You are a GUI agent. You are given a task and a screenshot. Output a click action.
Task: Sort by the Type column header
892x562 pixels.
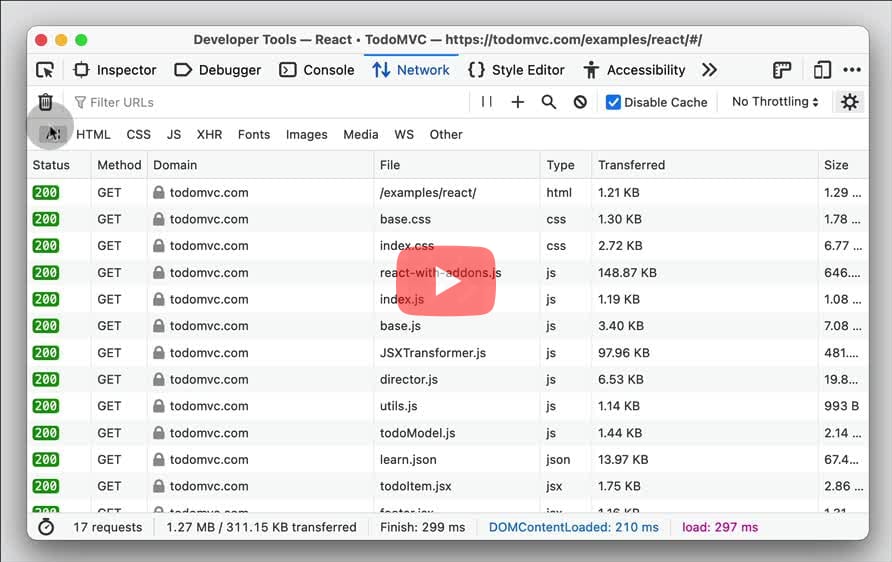coord(565,165)
